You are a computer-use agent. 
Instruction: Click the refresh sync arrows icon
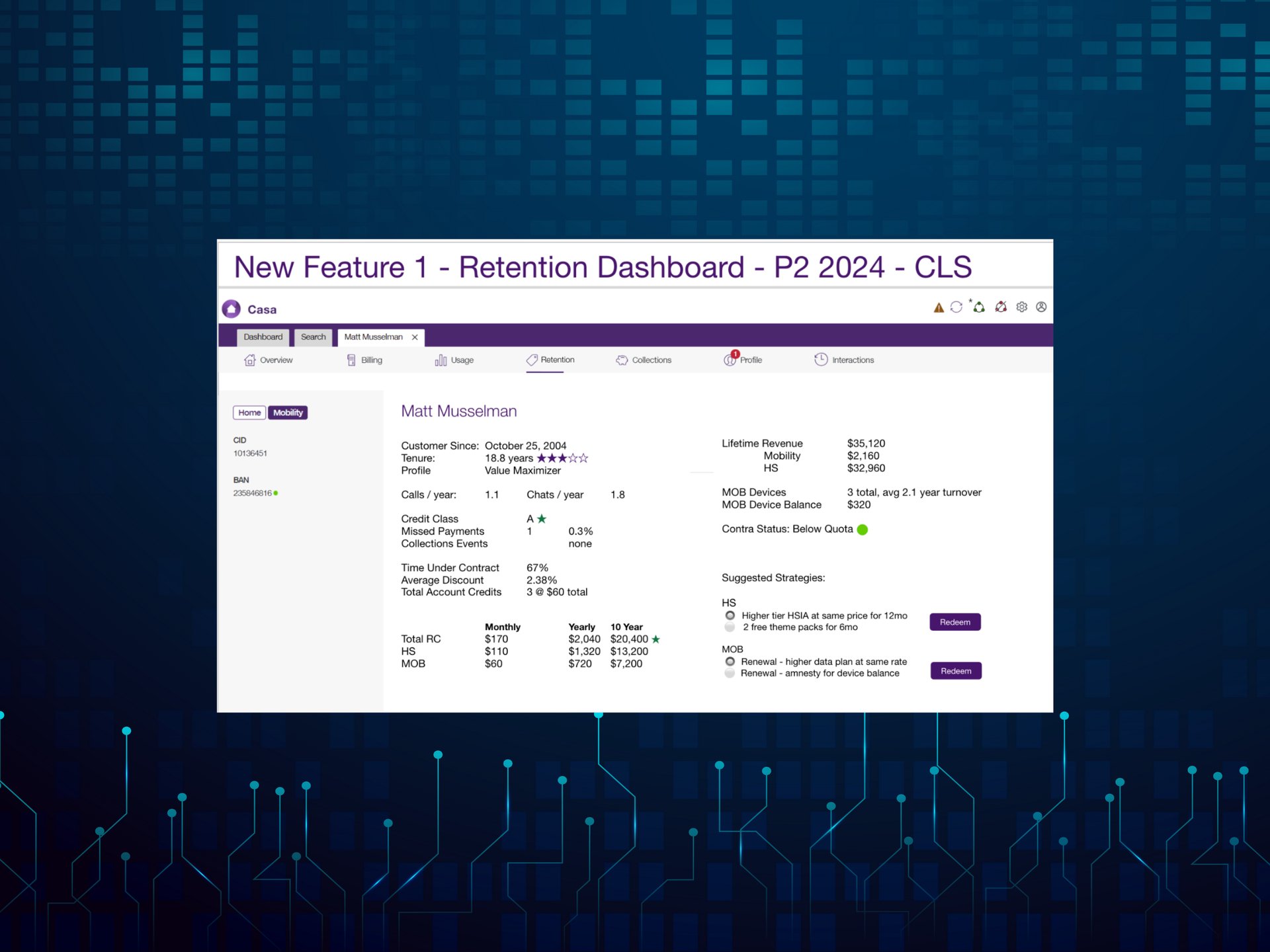click(x=956, y=307)
